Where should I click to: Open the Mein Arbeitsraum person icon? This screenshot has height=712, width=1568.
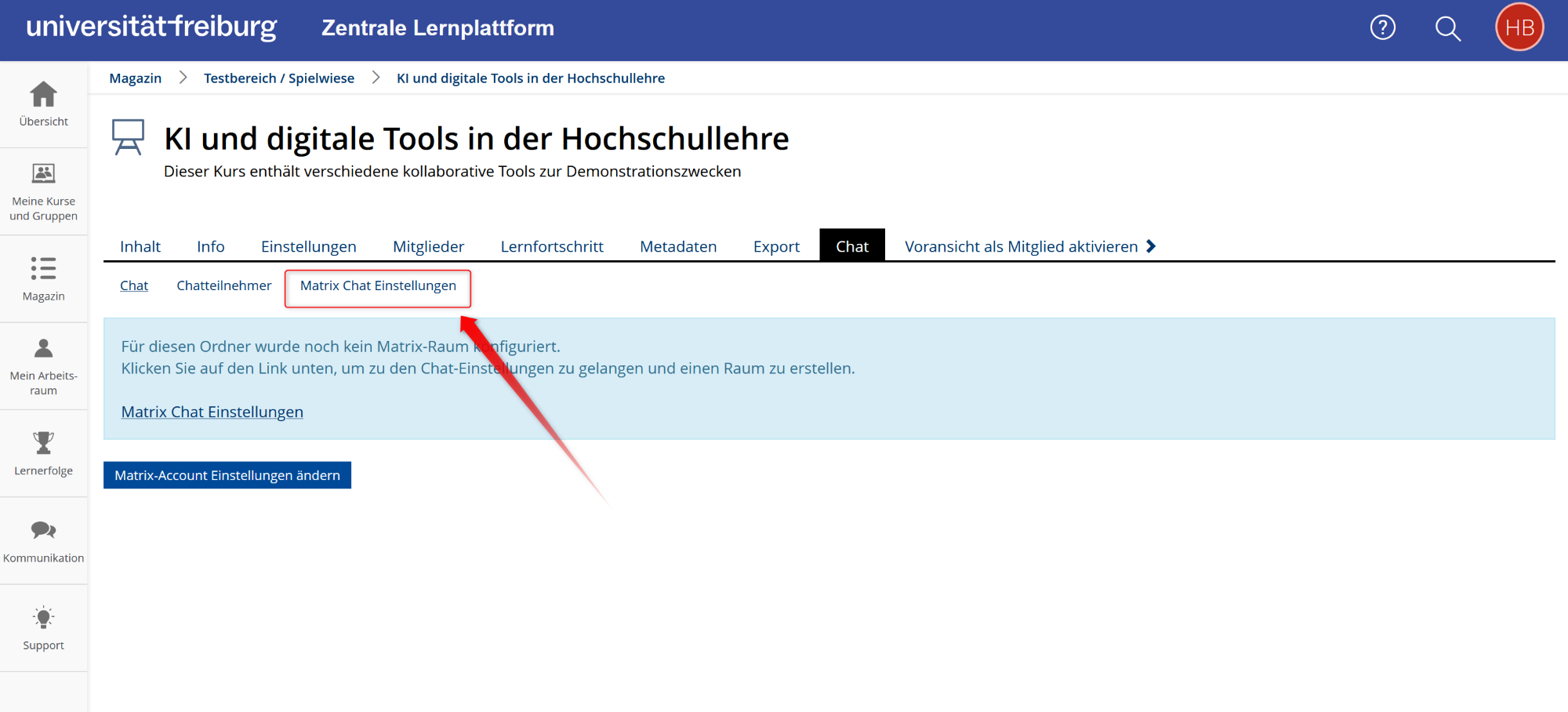43,349
